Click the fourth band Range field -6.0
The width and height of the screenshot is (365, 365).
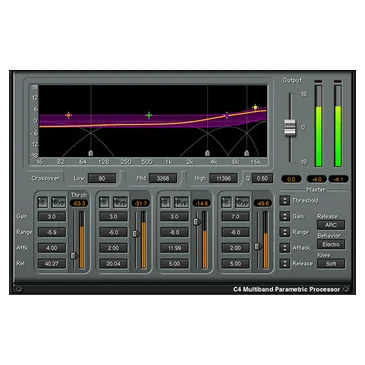[235, 232]
